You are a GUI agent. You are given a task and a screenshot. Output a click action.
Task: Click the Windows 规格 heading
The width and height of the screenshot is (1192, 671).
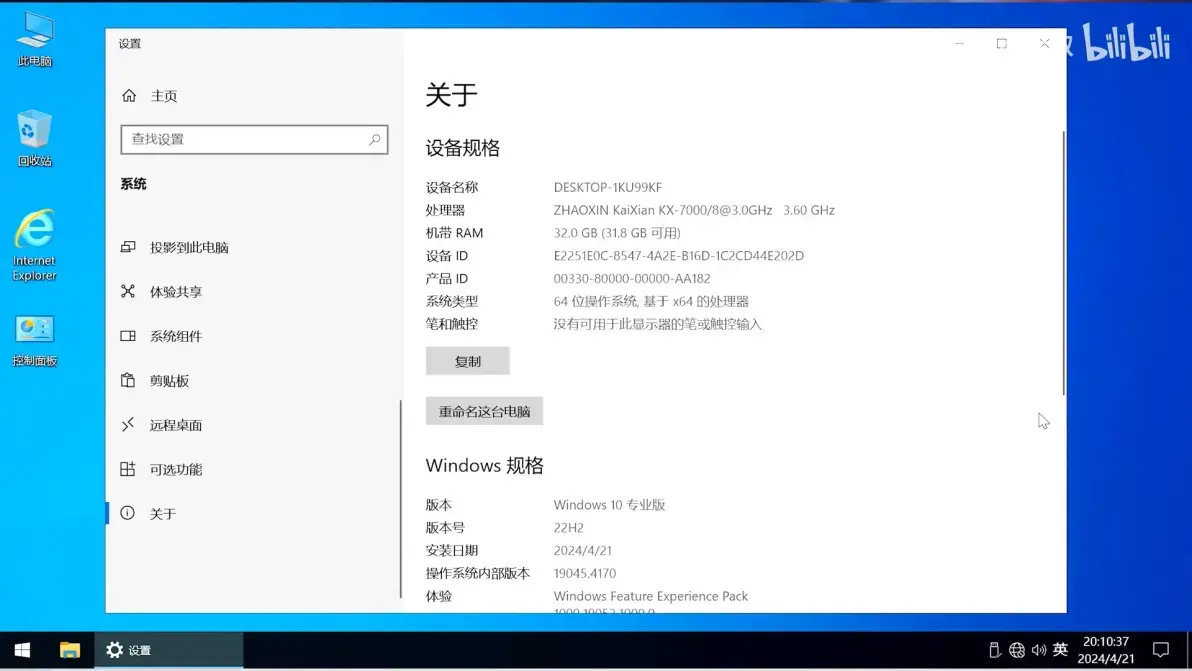(x=484, y=465)
